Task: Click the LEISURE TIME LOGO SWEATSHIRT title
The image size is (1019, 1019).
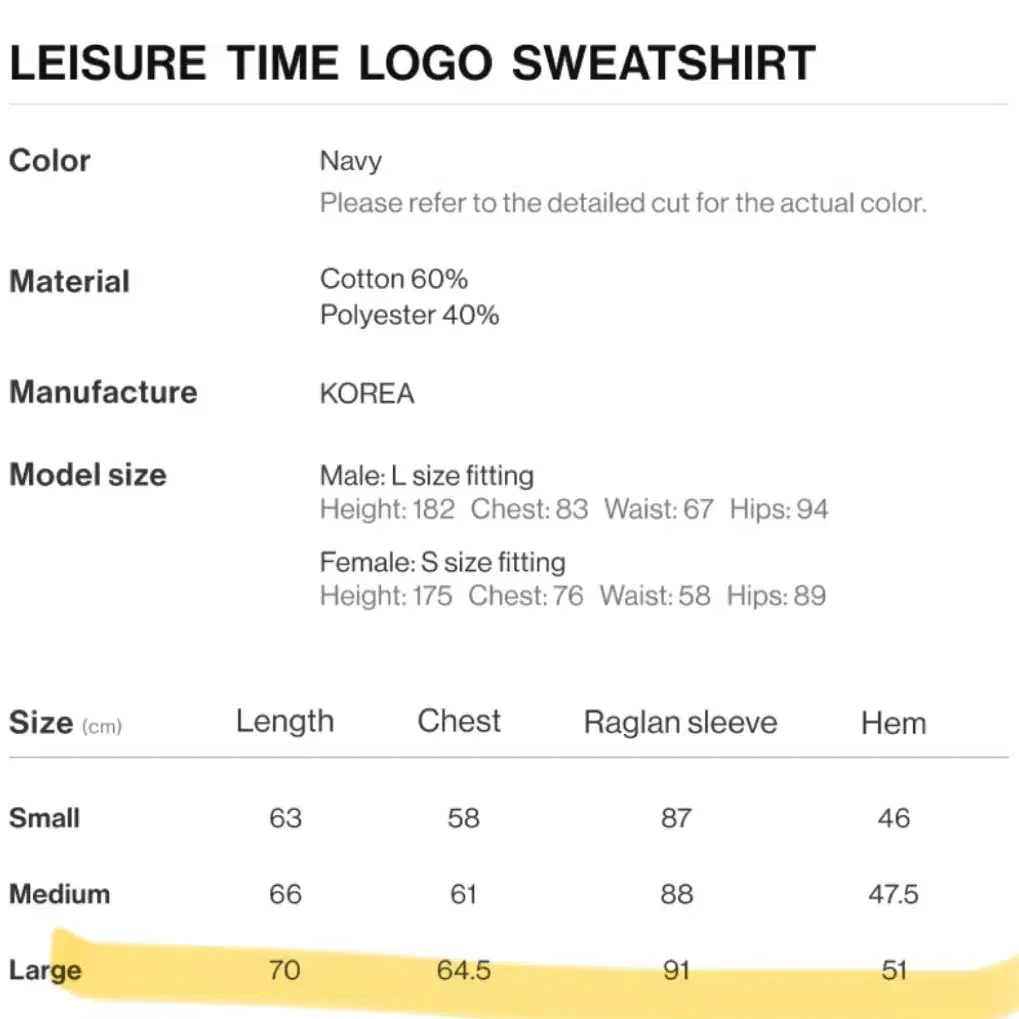Action: click(x=412, y=63)
